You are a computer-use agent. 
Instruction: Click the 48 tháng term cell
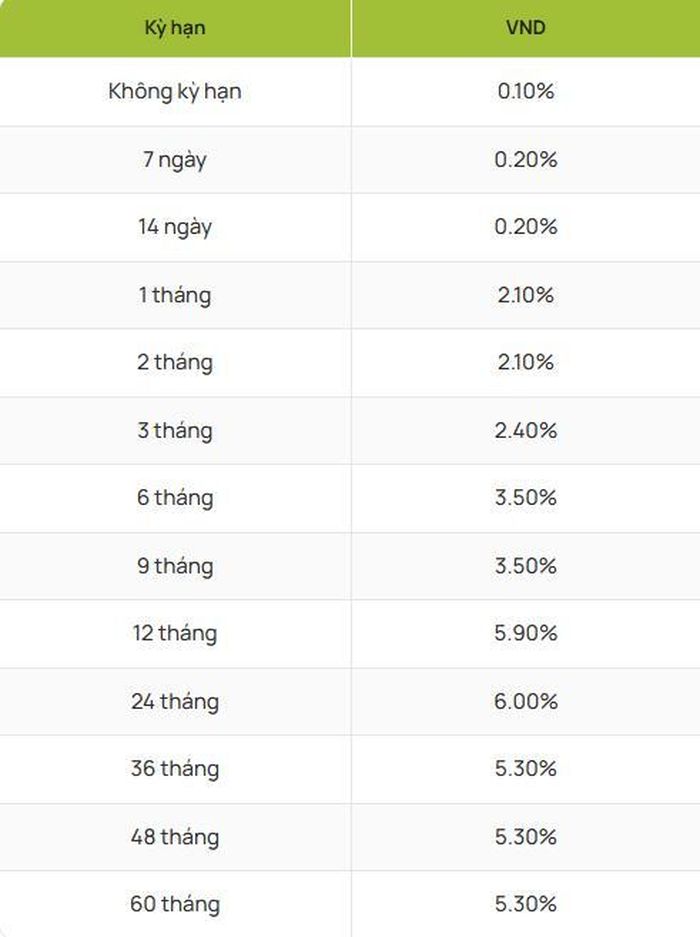[175, 837]
